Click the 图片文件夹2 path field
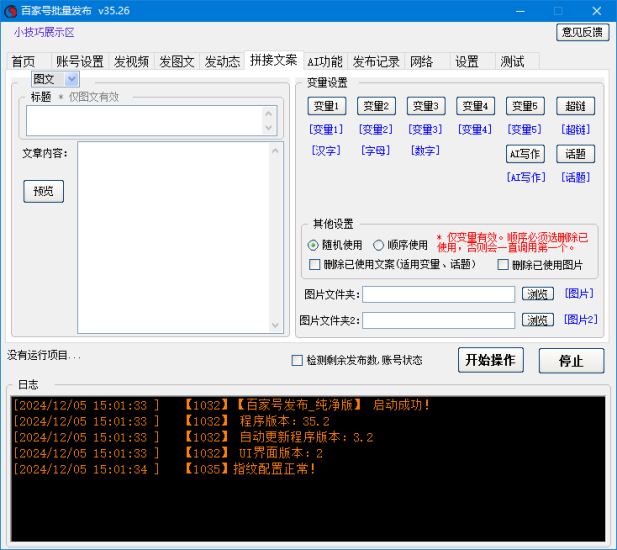Image resolution: width=617 pixels, height=550 pixels. tap(438, 320)
